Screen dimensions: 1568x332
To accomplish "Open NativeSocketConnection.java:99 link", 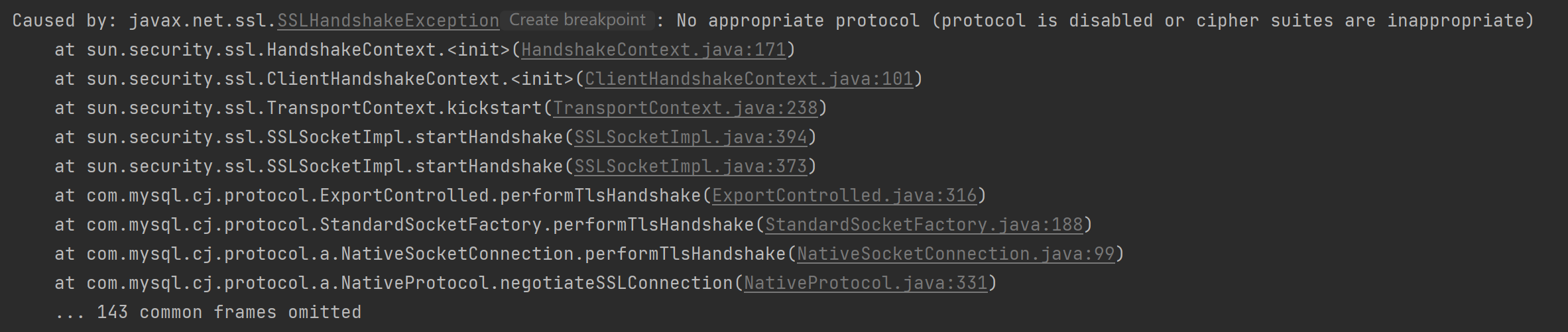I will point(955,254).
